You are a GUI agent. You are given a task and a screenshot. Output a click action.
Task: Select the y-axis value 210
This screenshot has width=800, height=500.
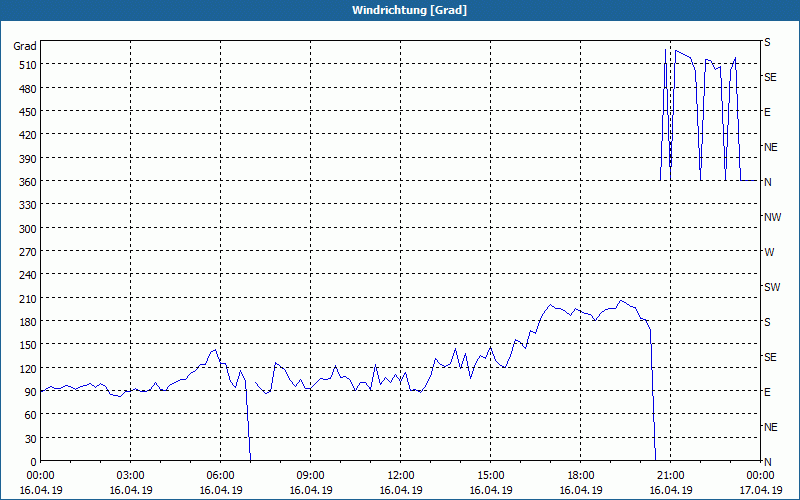tap(29, 298)
